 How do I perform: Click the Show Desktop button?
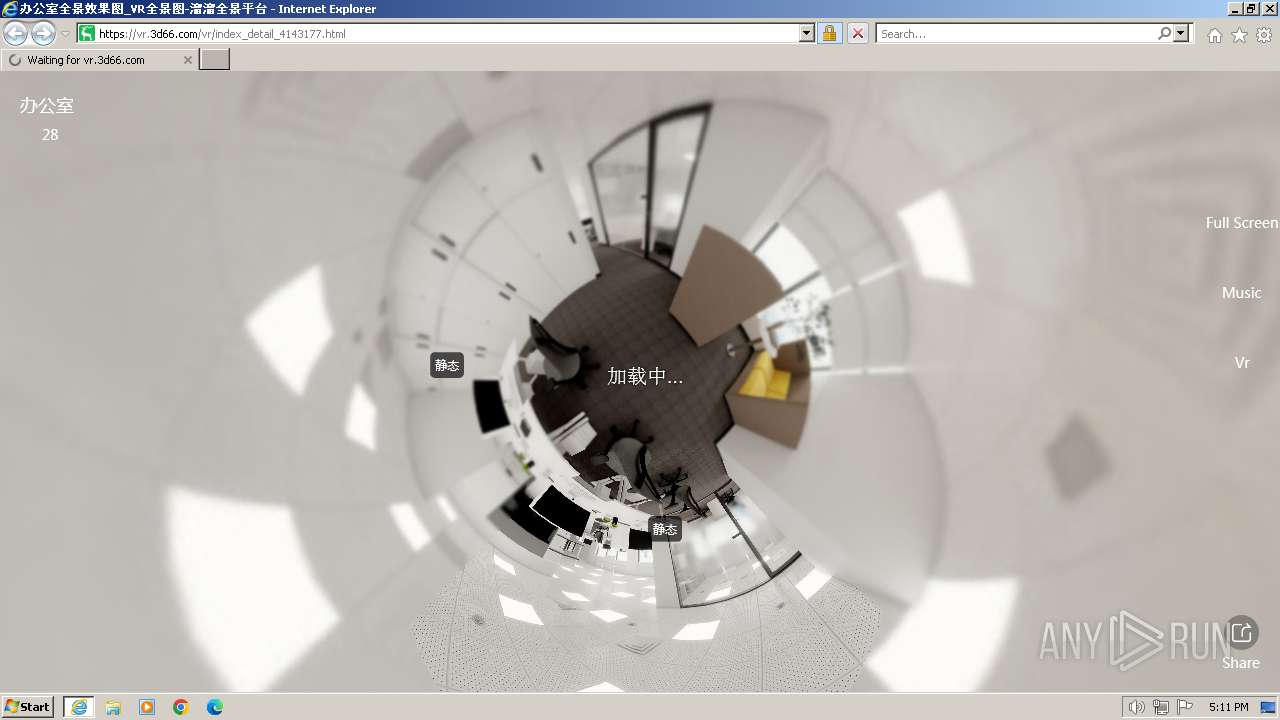tap(1269, 707)
